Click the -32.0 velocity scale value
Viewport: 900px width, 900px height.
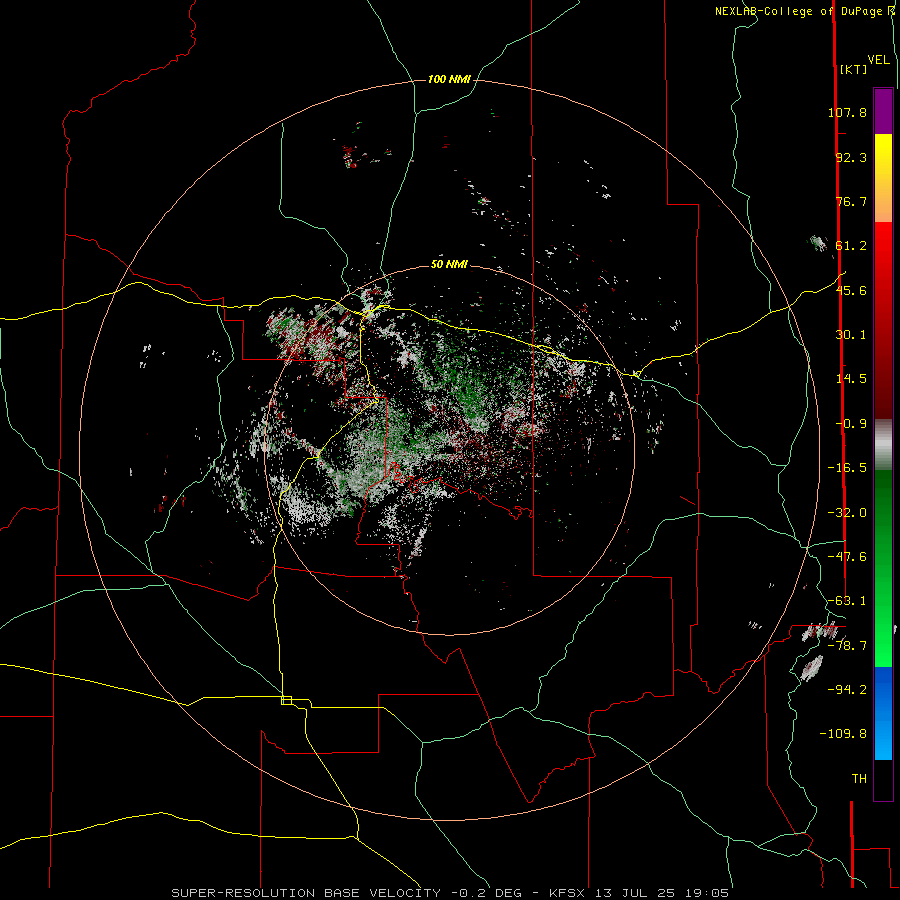click(x=847, y=513)
